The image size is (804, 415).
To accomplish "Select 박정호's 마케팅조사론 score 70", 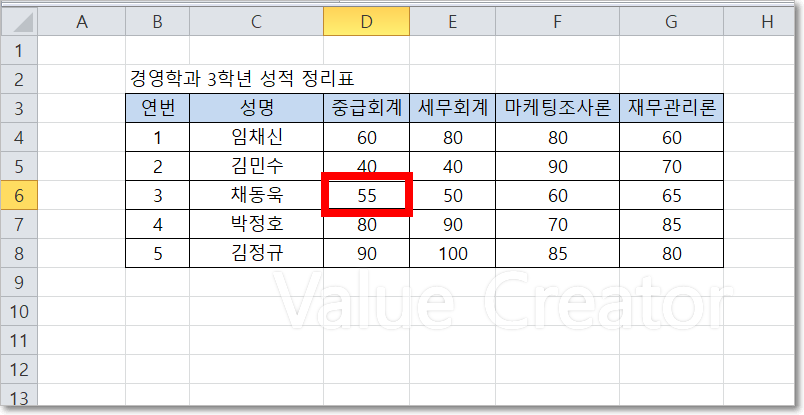I will 557,224.
